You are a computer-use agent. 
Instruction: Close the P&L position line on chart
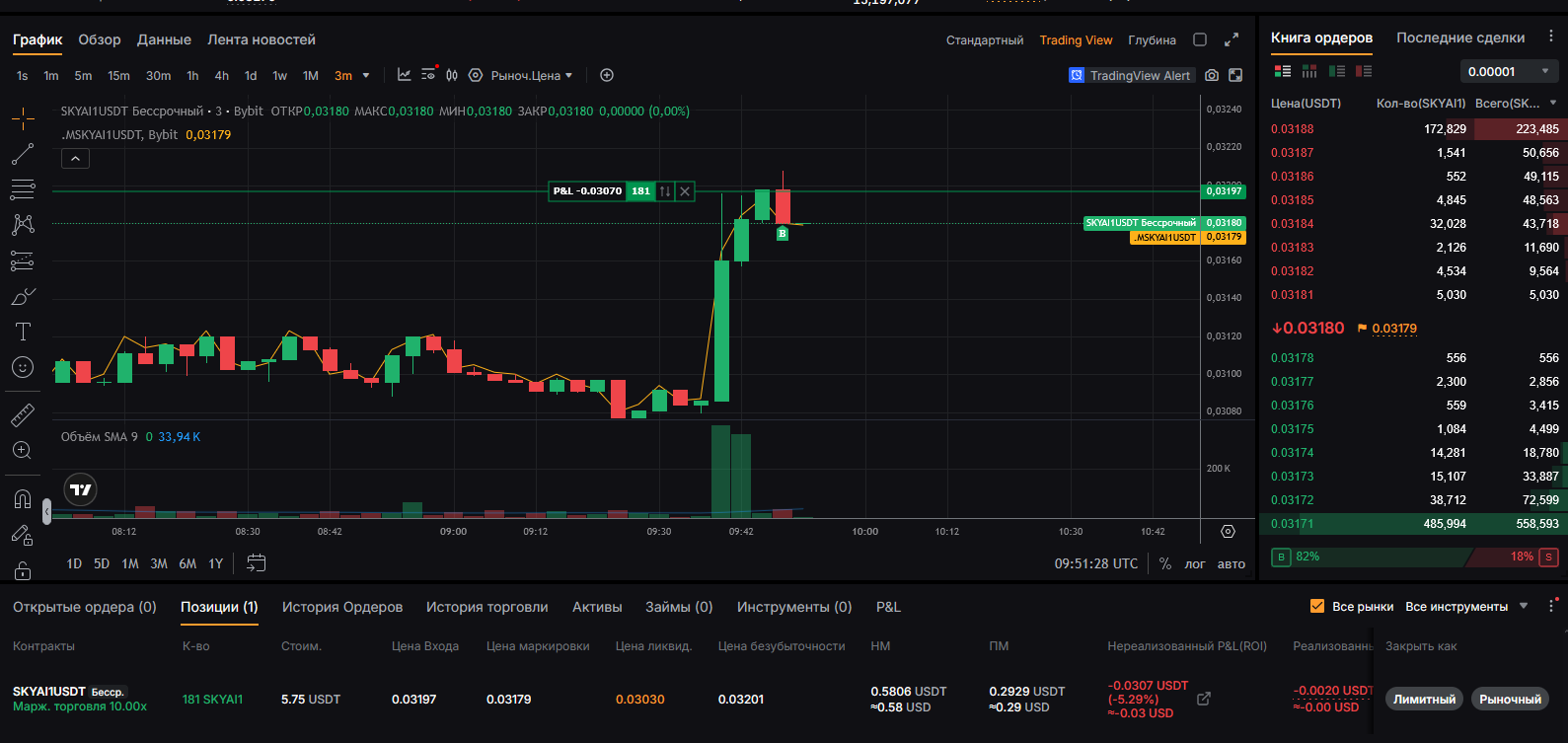[x=685, y=191]
